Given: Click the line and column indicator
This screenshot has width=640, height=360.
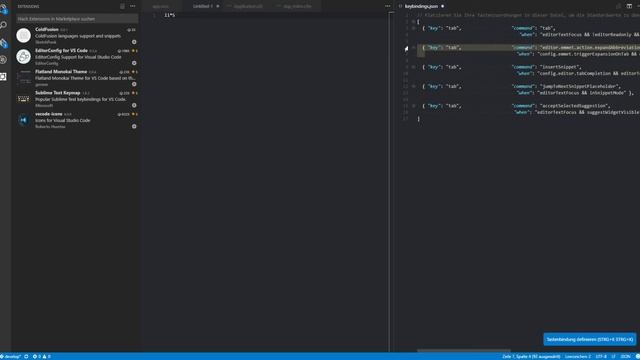Looking at the screenshot, I should (531, 357).
